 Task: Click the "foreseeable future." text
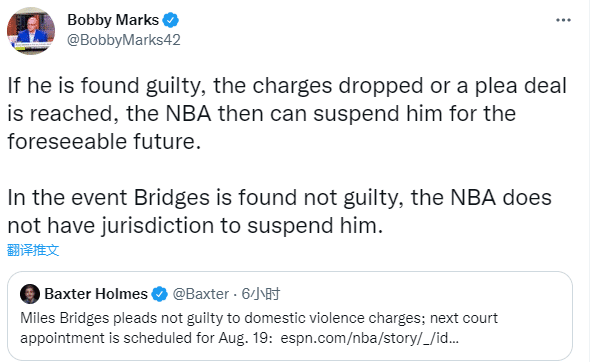(104, 141)
